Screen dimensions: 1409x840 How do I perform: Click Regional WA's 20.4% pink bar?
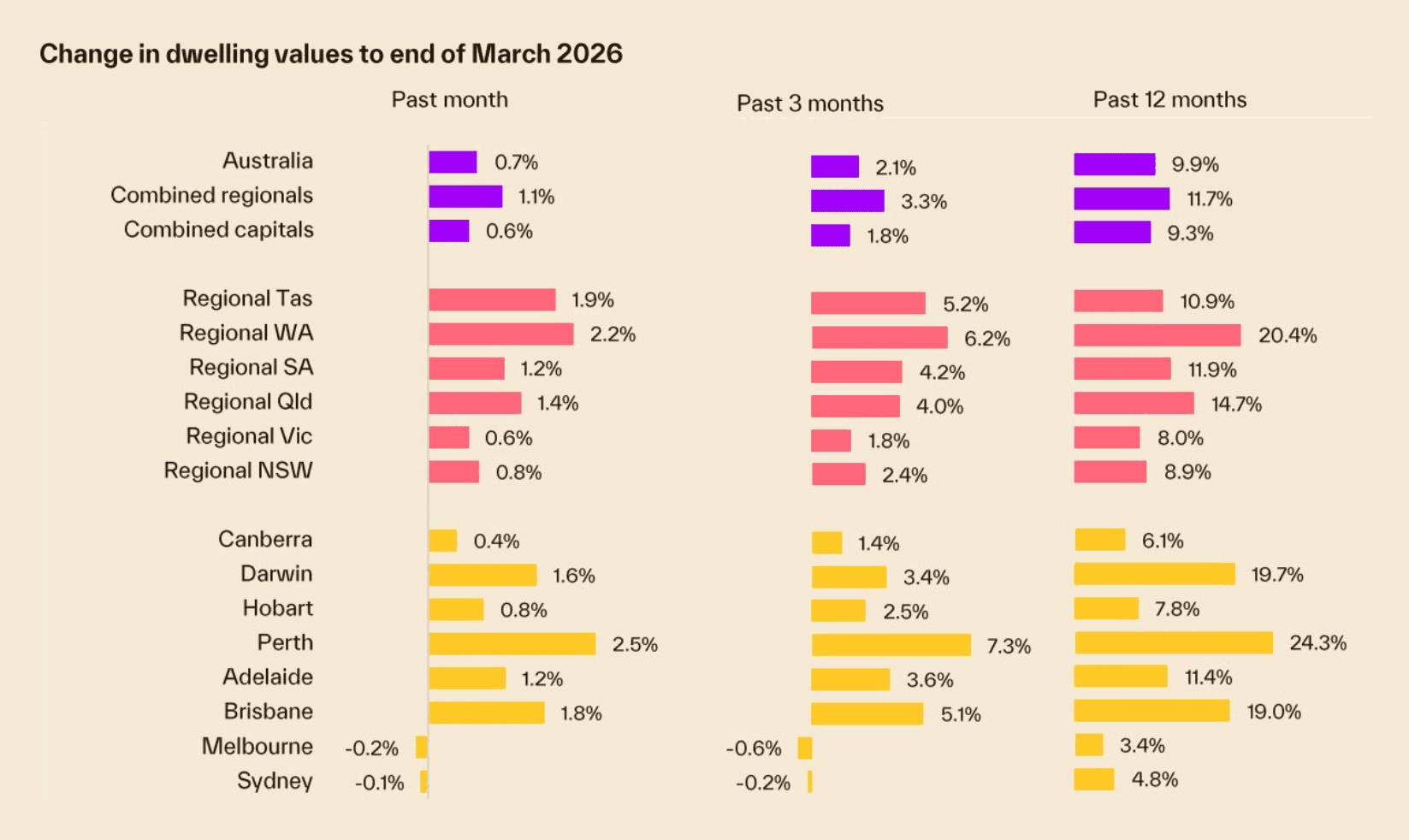(1157, 335)
